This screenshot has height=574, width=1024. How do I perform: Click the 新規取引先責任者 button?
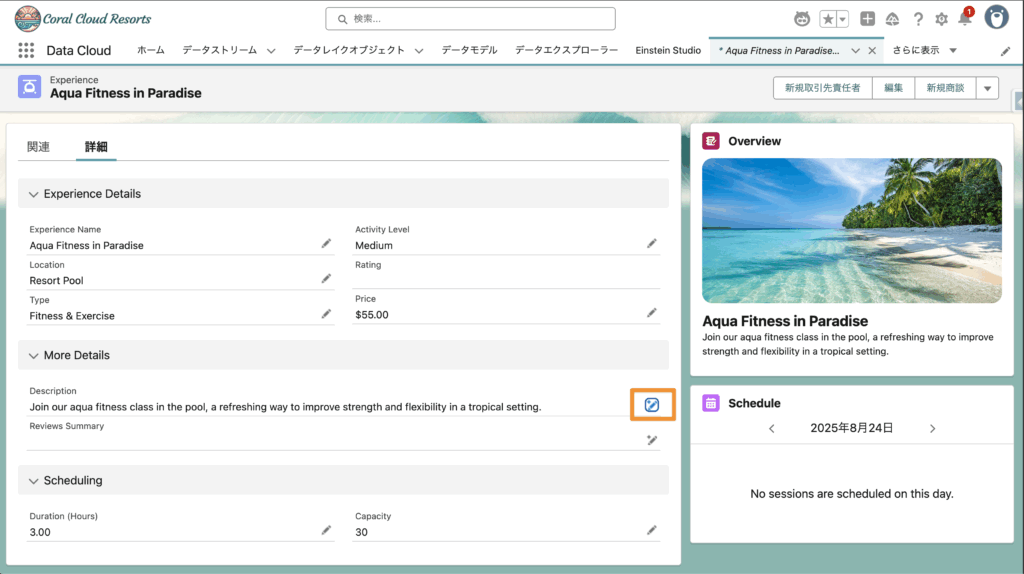(x=822, y=88)
